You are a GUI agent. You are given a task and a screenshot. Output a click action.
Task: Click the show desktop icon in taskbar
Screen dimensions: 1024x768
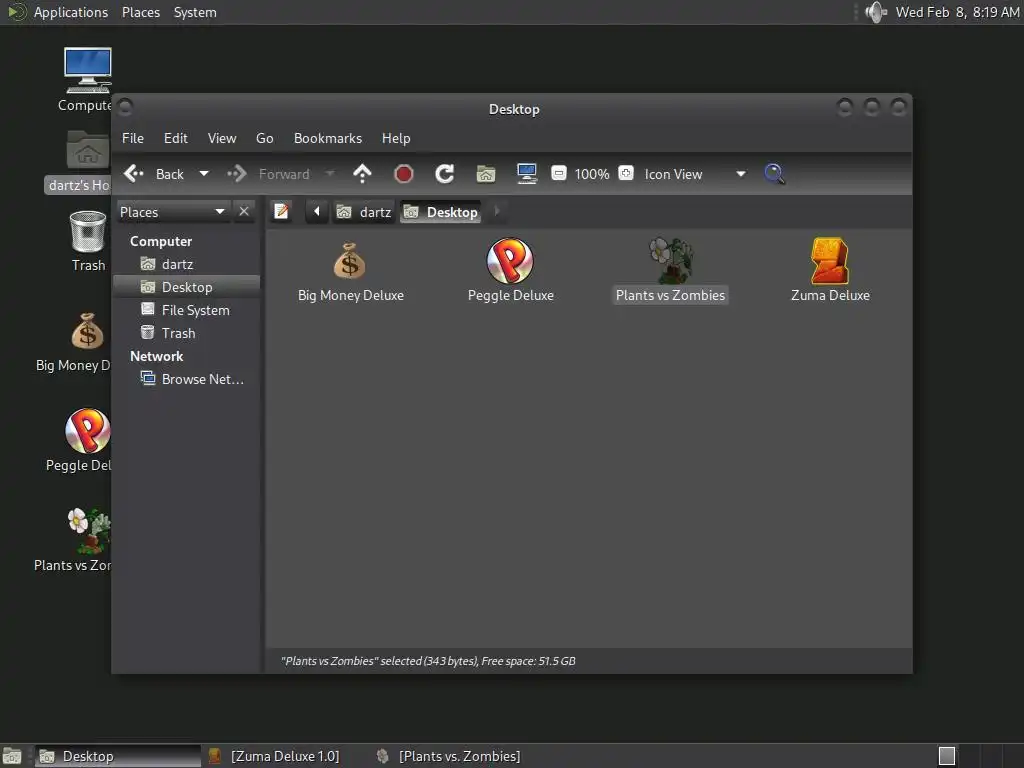(12, 756)
